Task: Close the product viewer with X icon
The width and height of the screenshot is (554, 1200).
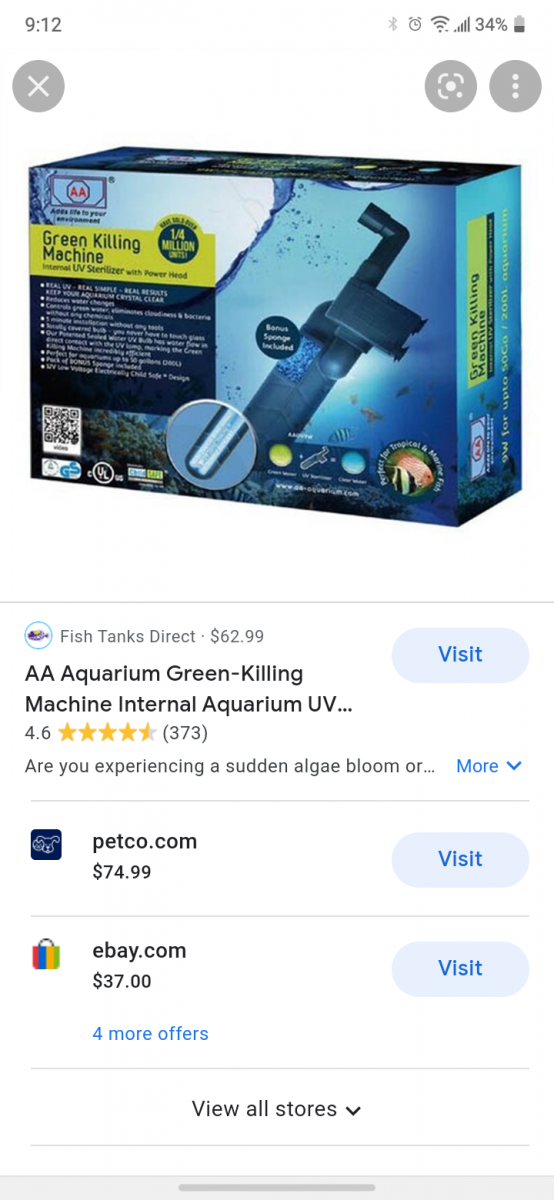Action: [x=38, y=86]
